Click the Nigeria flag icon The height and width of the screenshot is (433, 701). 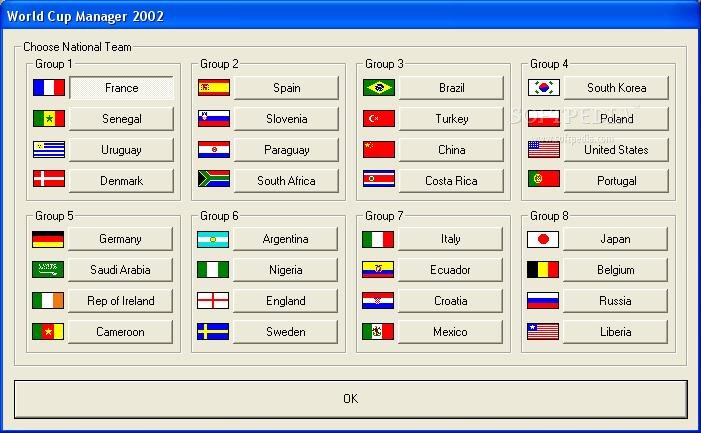pos(213,269)
